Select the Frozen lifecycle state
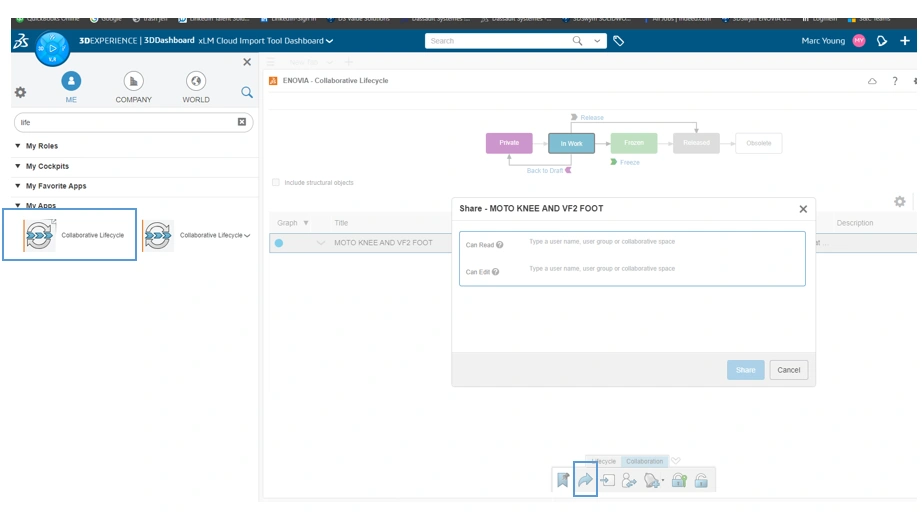 click(634, 143)
